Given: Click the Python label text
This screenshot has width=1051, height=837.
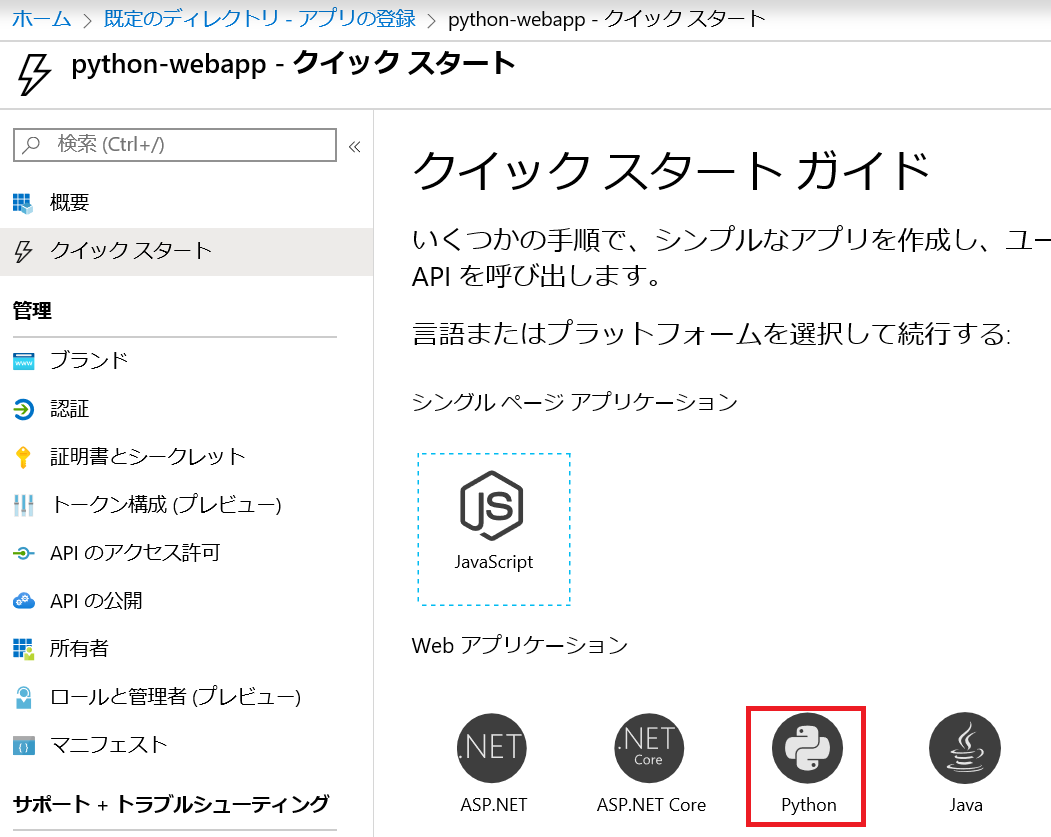Looking at the screenshot, I should pos(808,806).
